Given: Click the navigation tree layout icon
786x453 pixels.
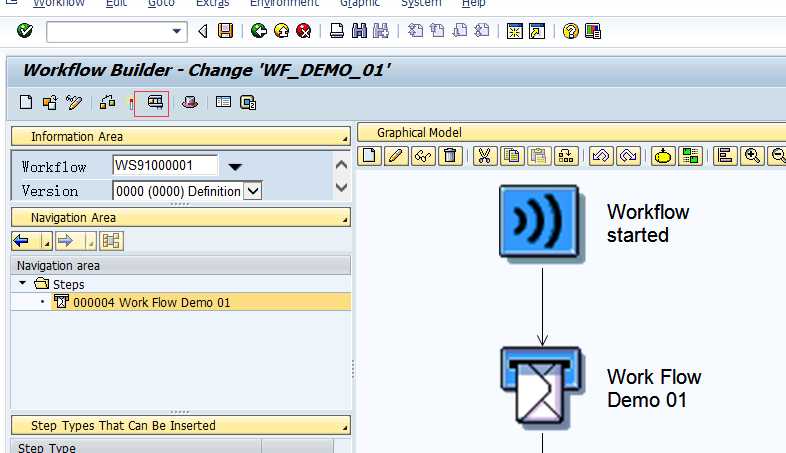Looking at the screenshot, I should (111, 241).
